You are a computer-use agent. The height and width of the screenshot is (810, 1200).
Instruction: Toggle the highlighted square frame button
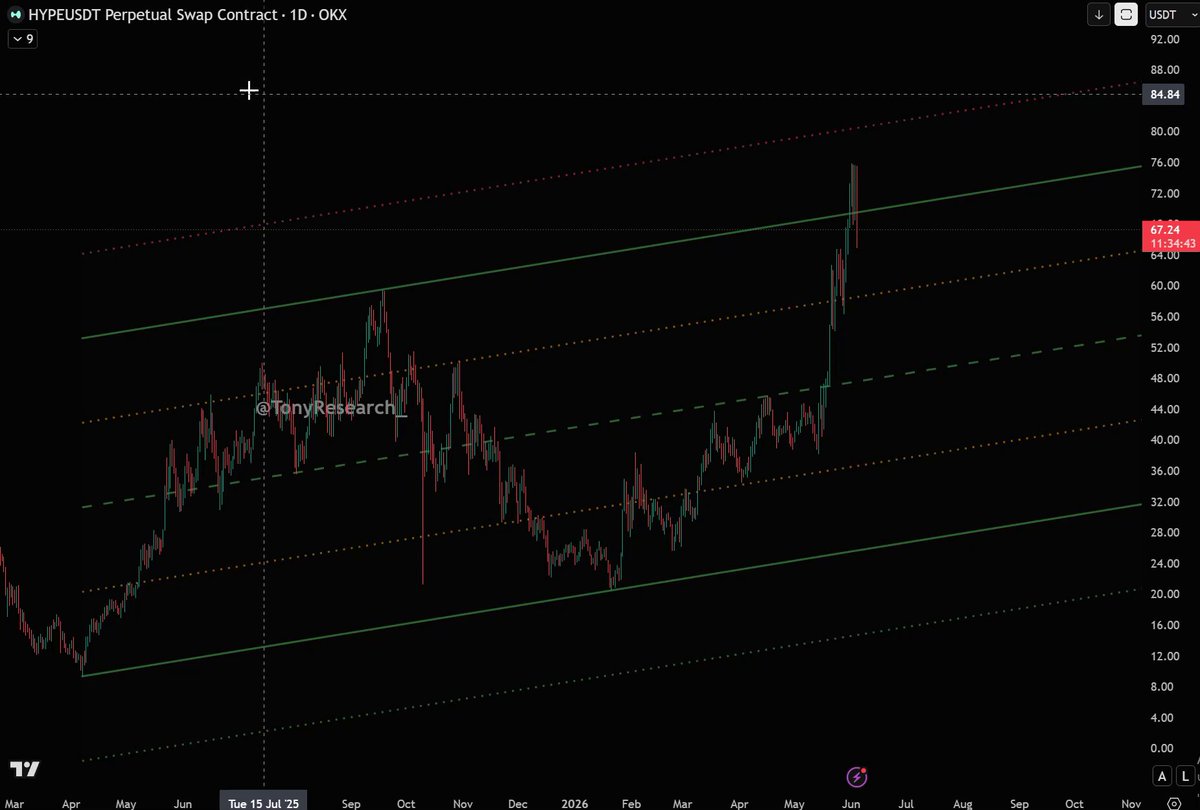[1126, 14]
